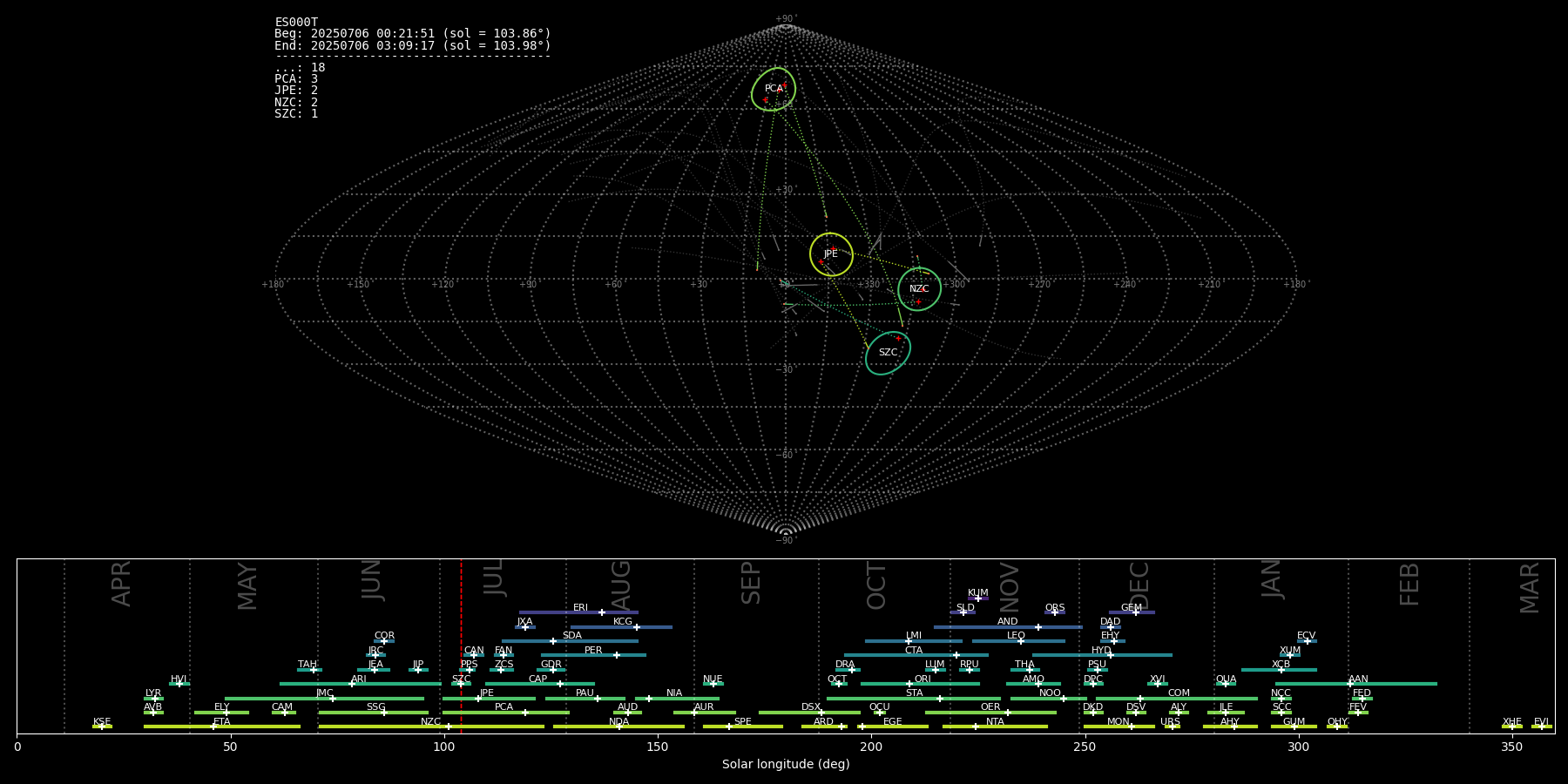The image size is (1568, 784).
Task: Click the NZC radiant circle on the sky map
Action: [920, 289]
